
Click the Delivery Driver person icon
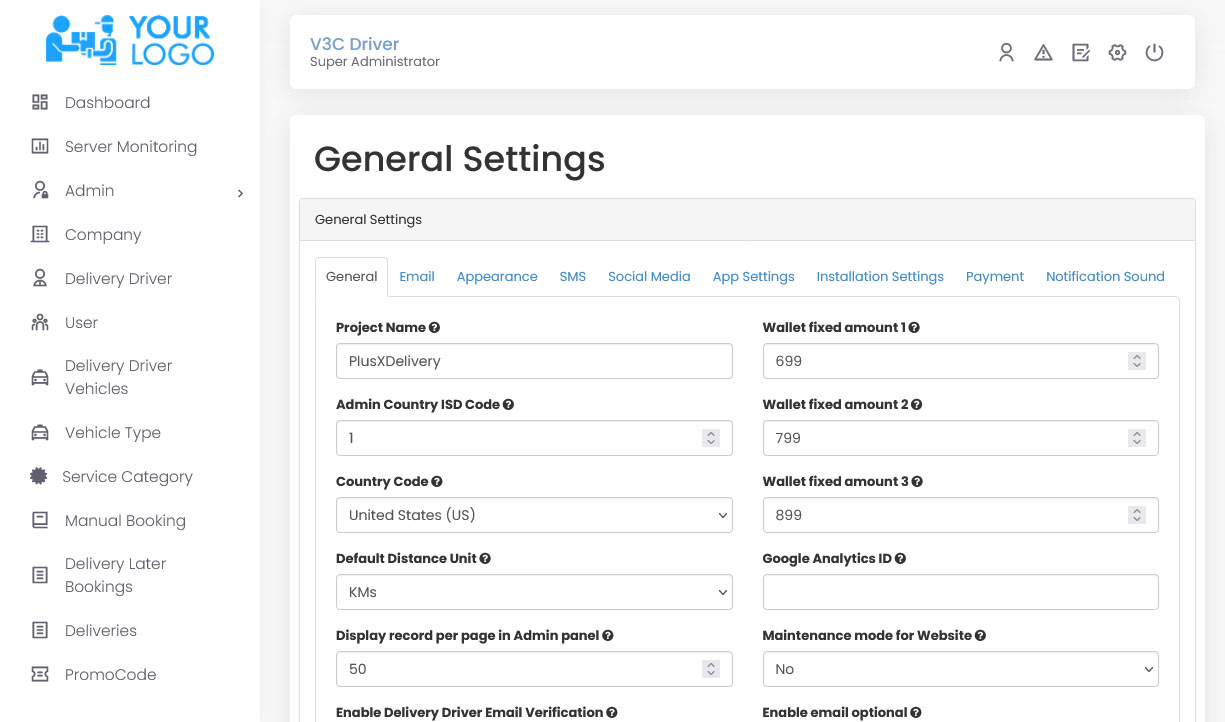[x=40, y=278]
